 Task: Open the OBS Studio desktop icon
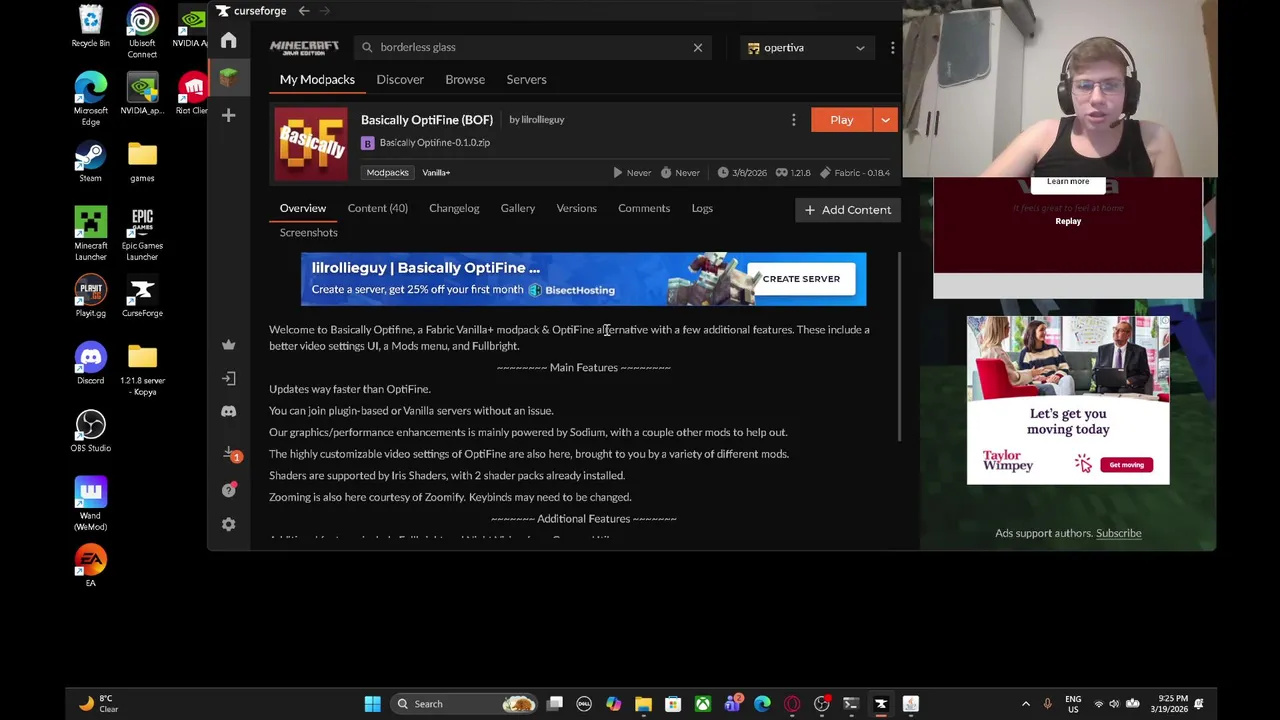pyautogui.click(x=90, y=431)
